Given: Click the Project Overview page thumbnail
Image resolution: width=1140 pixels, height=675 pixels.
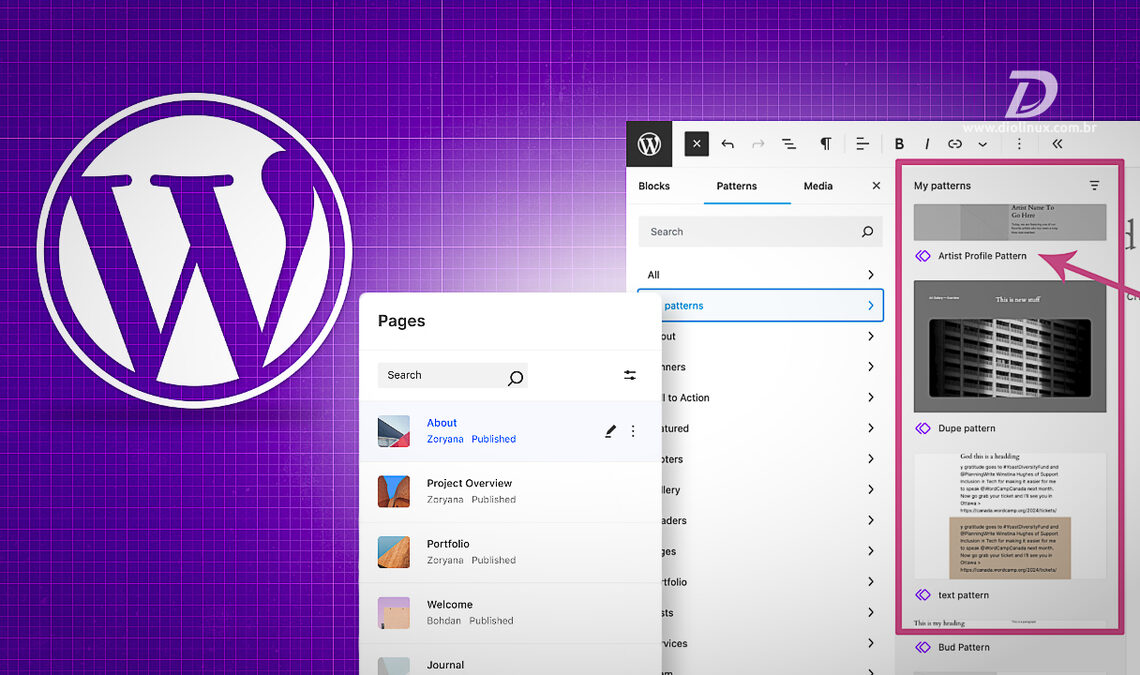Looking at the screenshot, I should click(394, 492).
